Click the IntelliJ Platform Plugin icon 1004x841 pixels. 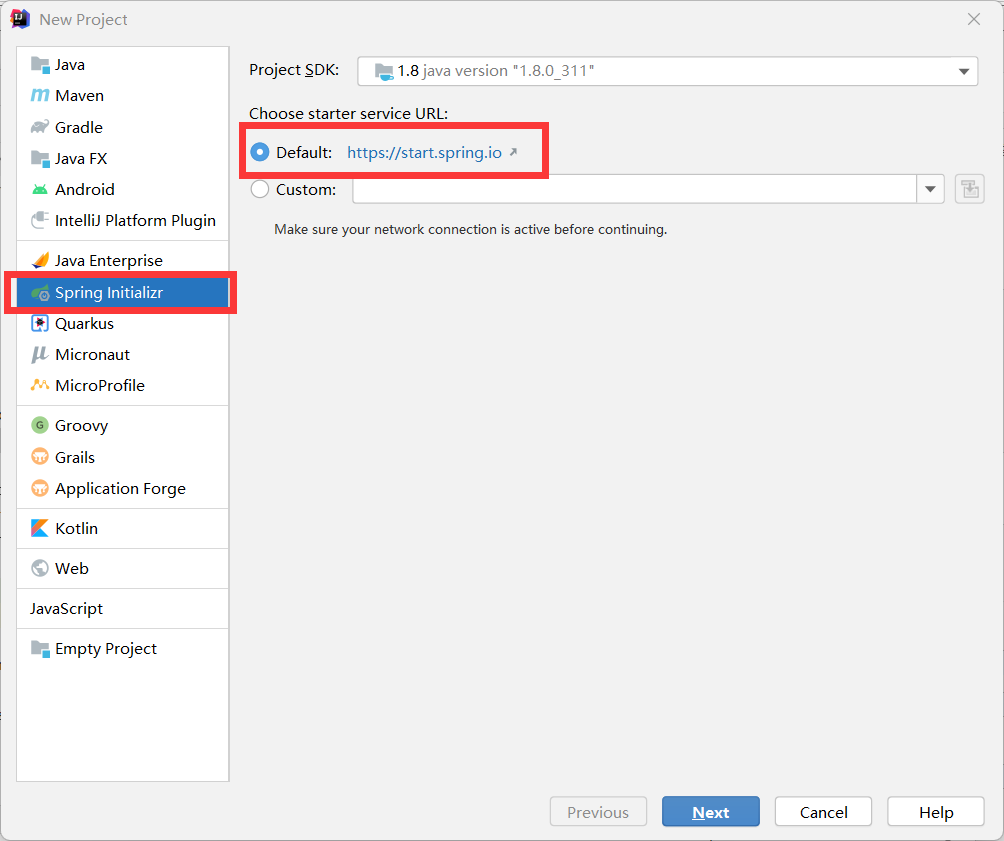[x=40, y=220]
